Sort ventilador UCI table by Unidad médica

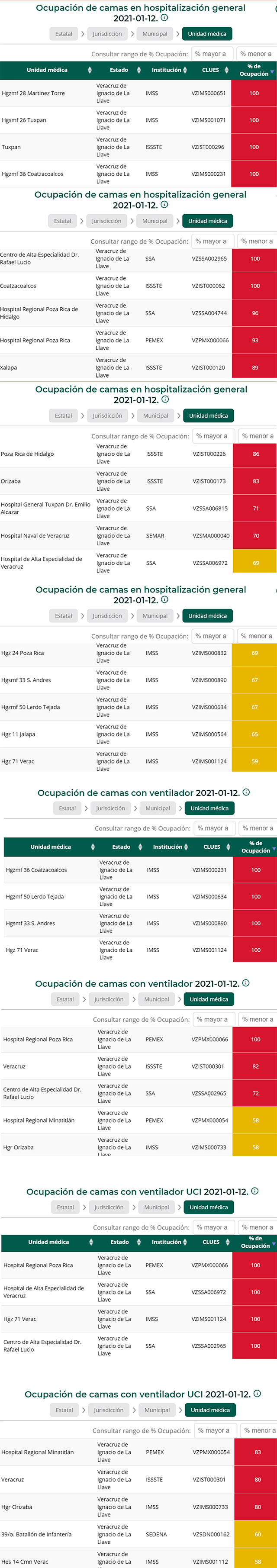tap(48, 1242)
